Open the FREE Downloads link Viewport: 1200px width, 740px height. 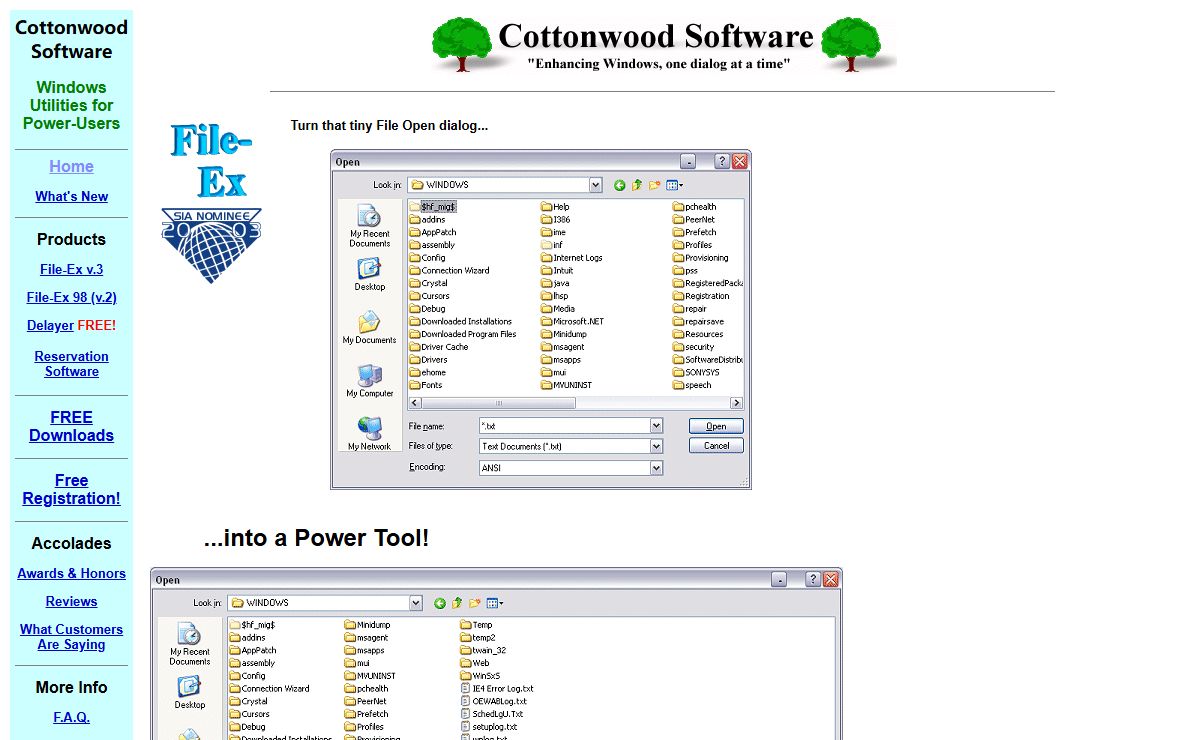click(x=71, y=426)
